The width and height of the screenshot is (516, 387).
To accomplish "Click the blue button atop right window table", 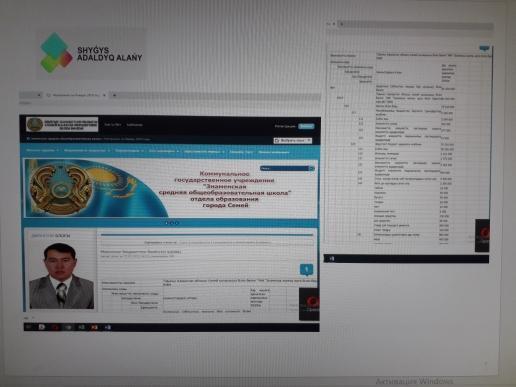I will coord(484,48).
